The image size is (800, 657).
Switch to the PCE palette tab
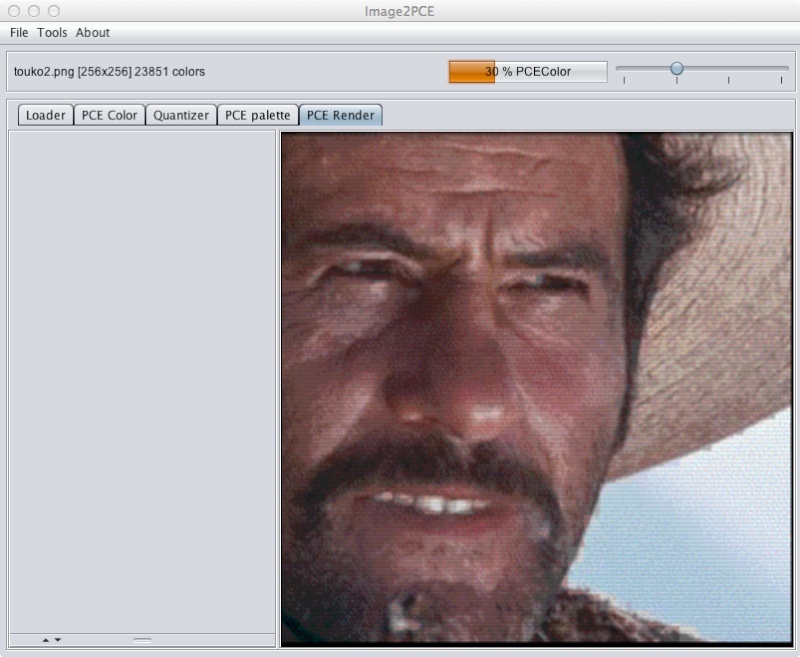[x=258, y=115]
